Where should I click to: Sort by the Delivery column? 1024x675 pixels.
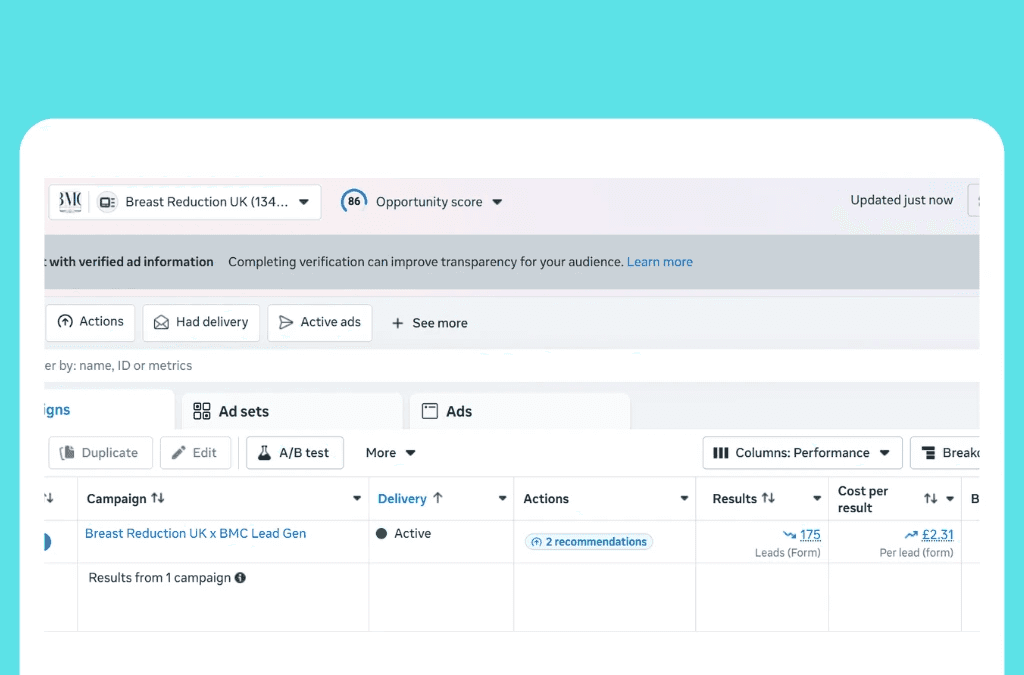click(410, 499)
